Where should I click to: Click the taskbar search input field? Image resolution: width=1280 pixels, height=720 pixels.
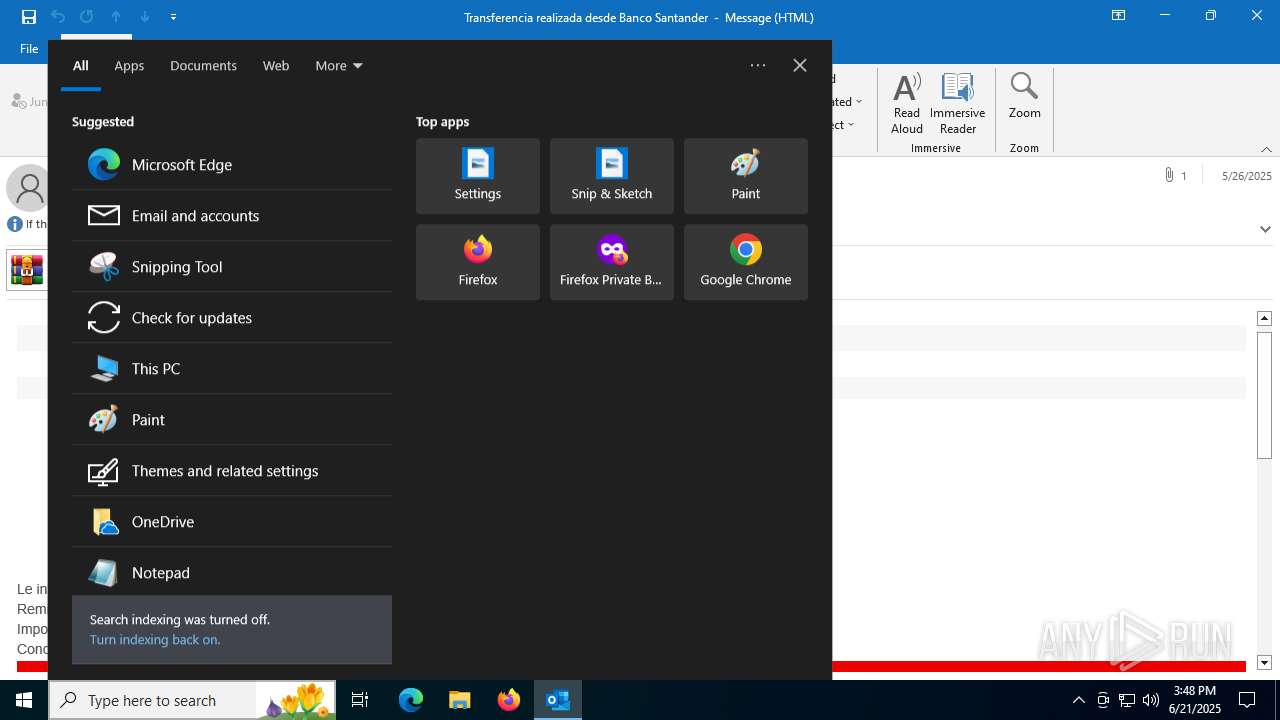(151, 700)
